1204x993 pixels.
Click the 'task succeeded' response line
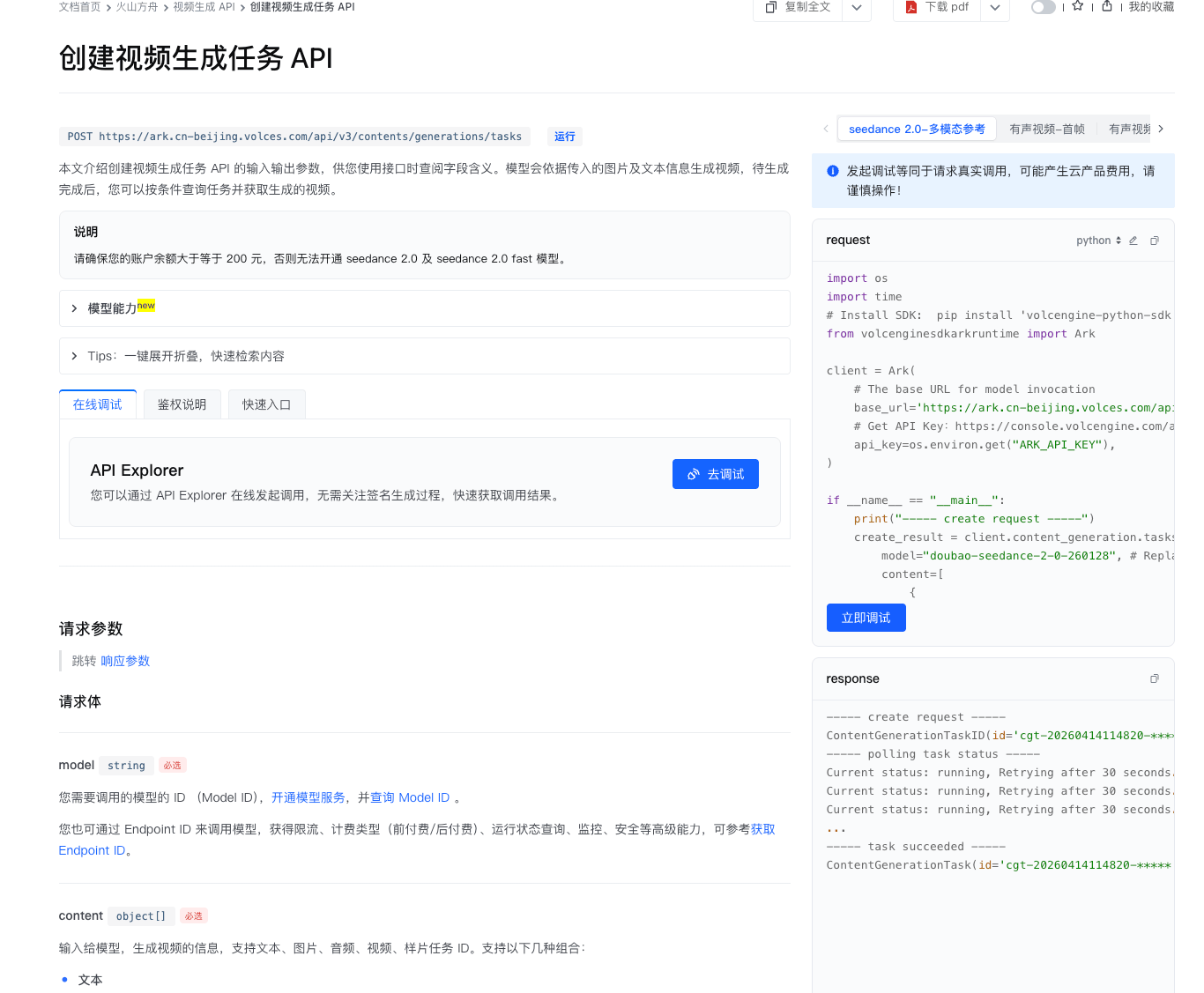pos(916,847)
